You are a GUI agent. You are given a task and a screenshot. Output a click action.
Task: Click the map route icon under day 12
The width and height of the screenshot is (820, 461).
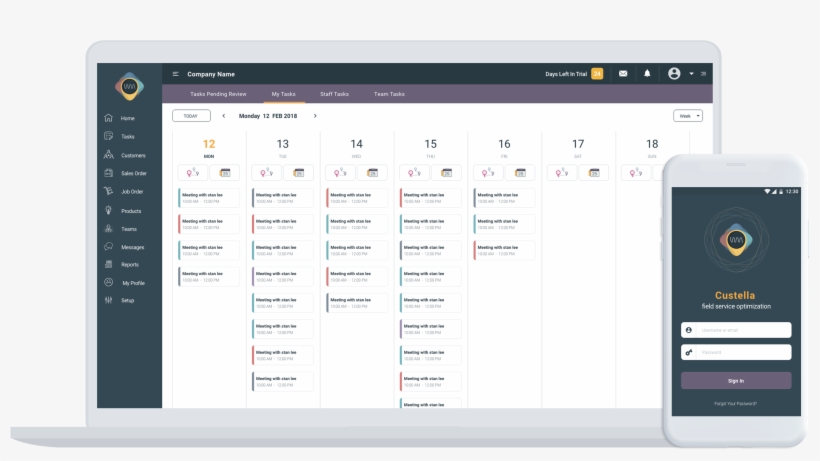coord(193,172)
